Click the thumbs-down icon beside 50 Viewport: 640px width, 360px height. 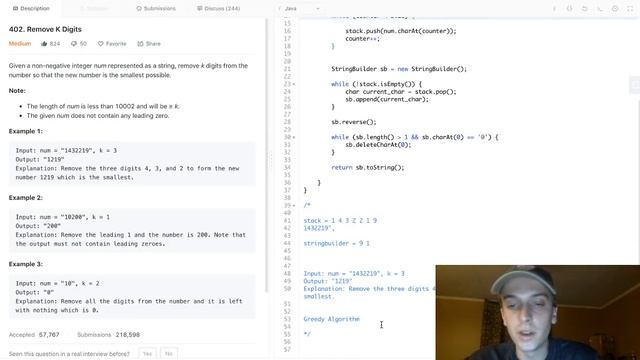point(74,44)
